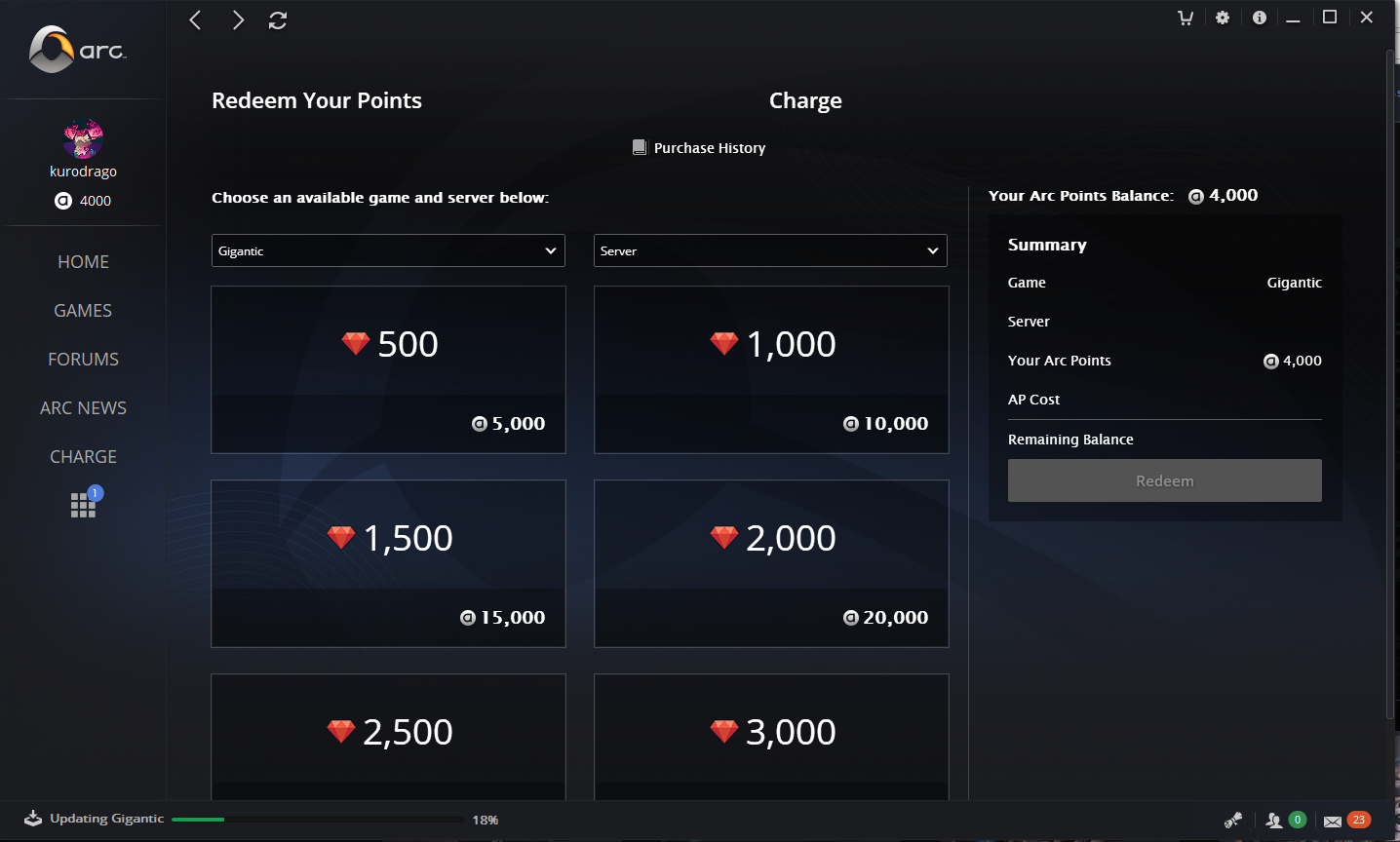
Task: Open the mail inbox icon
Action: [1333, 822]
